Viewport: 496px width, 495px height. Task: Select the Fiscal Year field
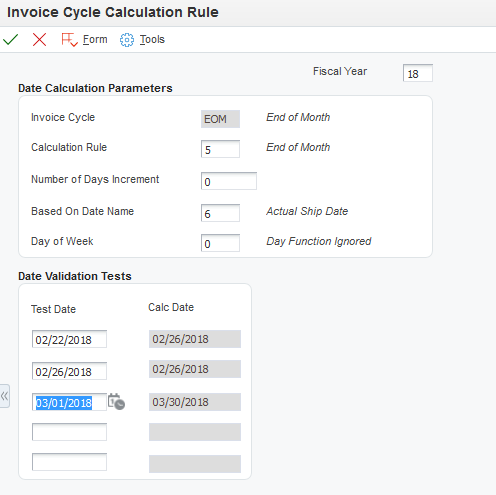(418, 73)
